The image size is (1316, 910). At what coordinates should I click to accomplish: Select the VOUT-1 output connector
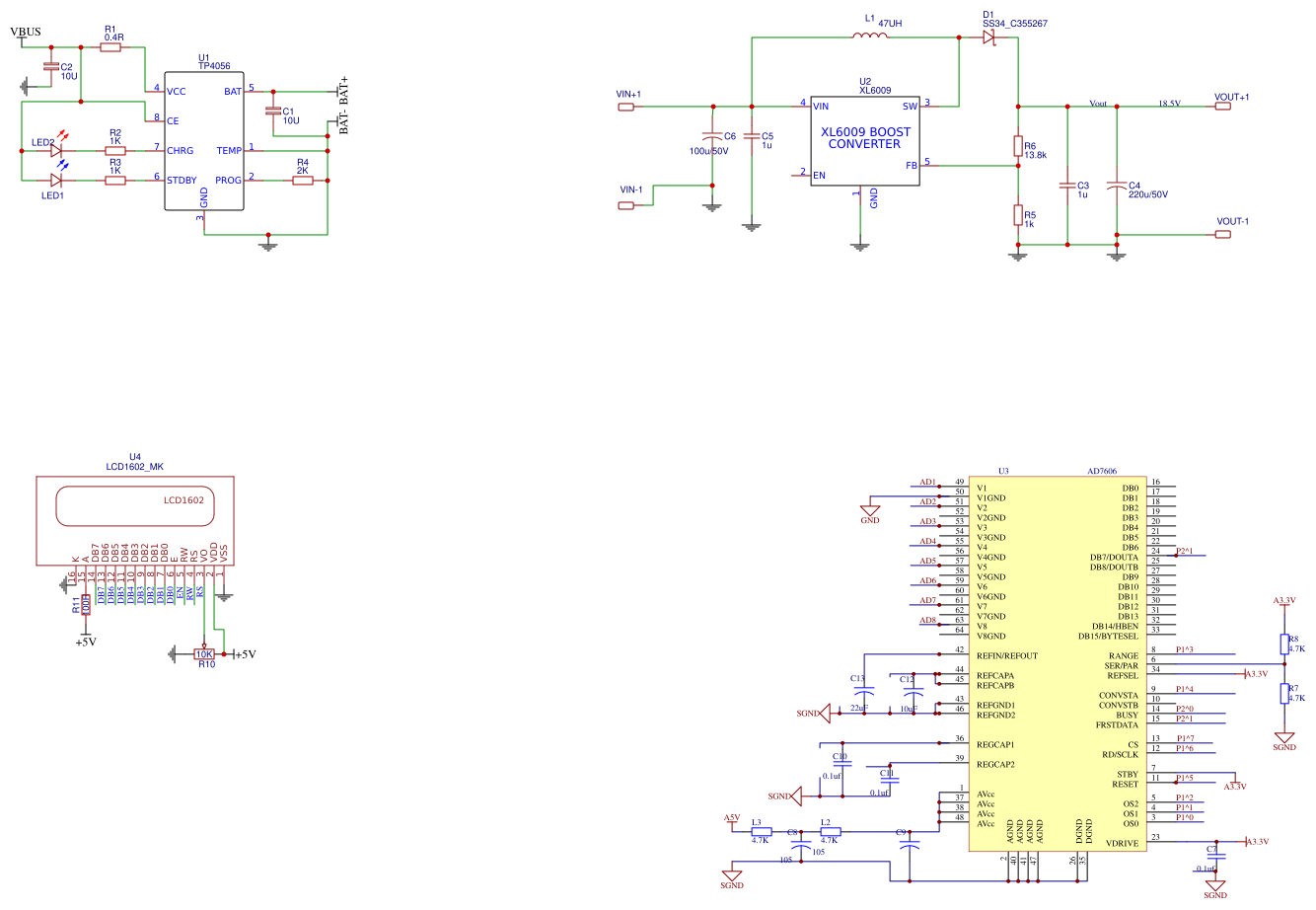[x=1223, y=234]
